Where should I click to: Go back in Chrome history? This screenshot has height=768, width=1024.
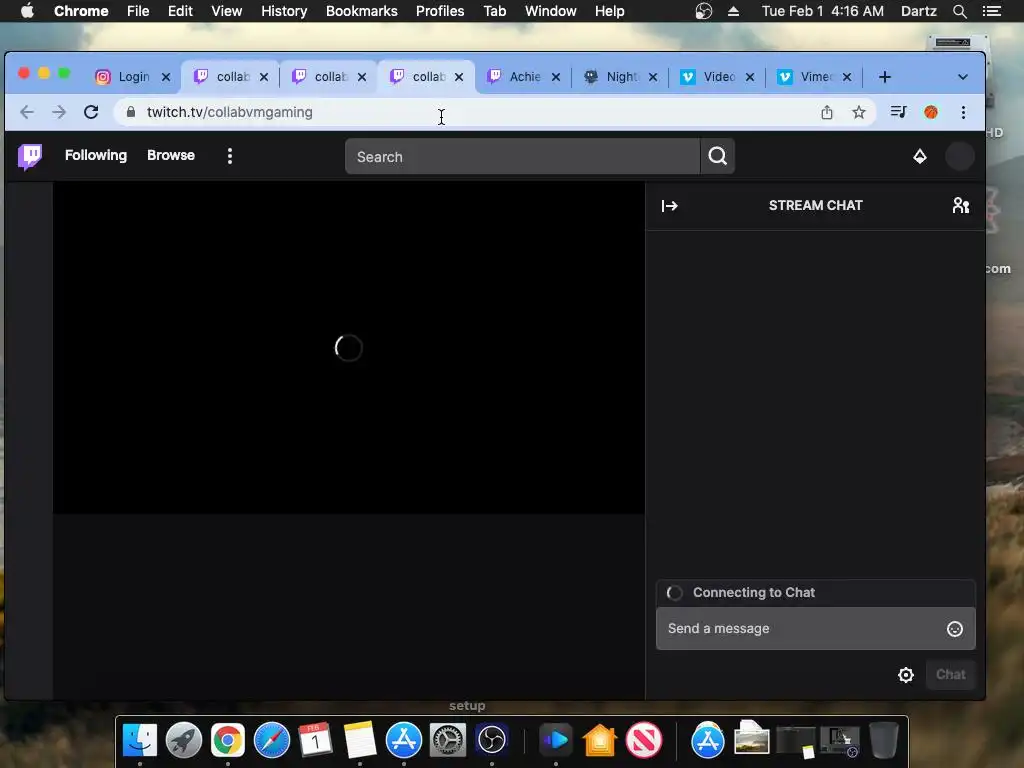point(27,112)
